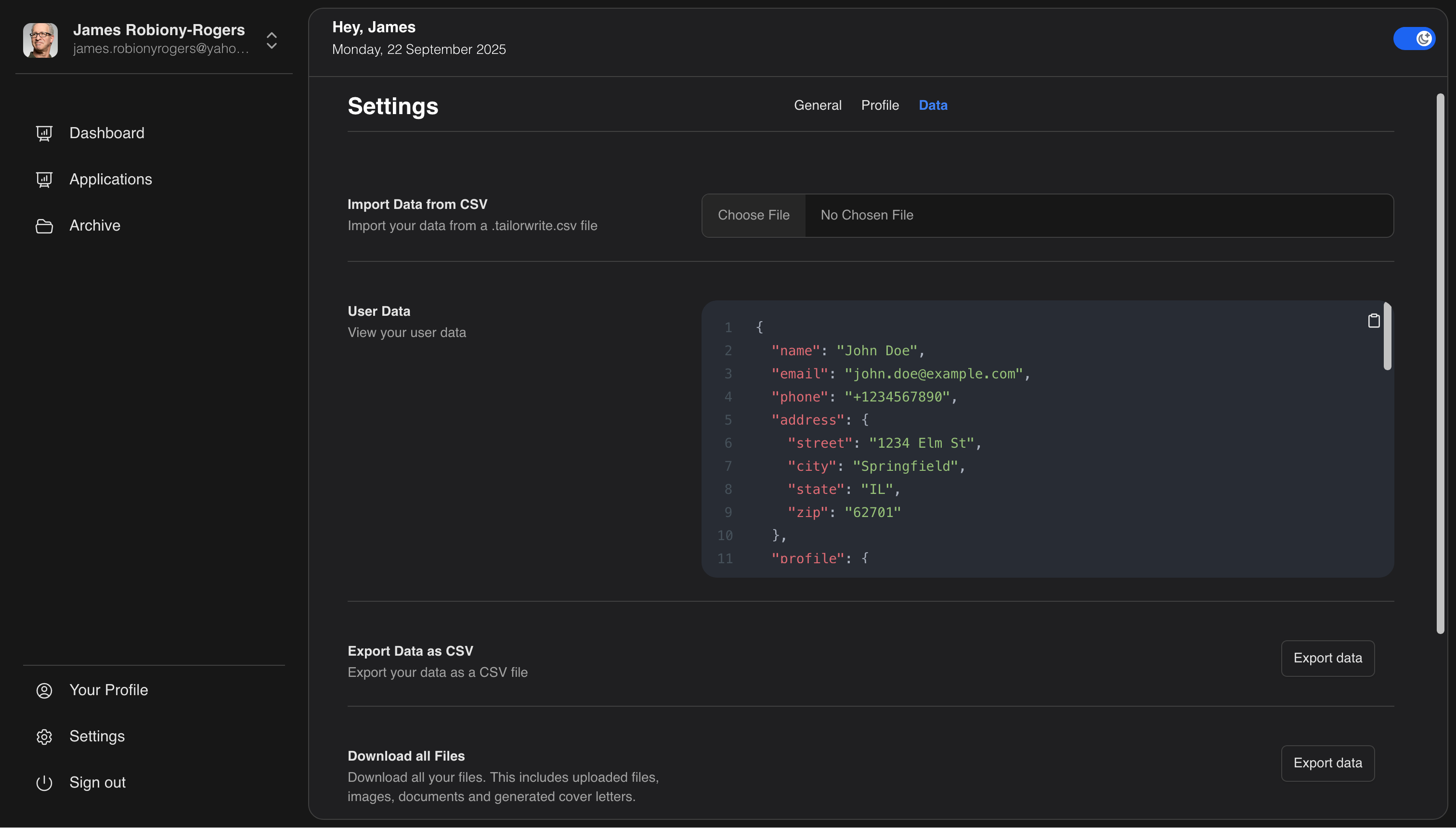Open the Choose File selector for CSV import

coord(754,215)
